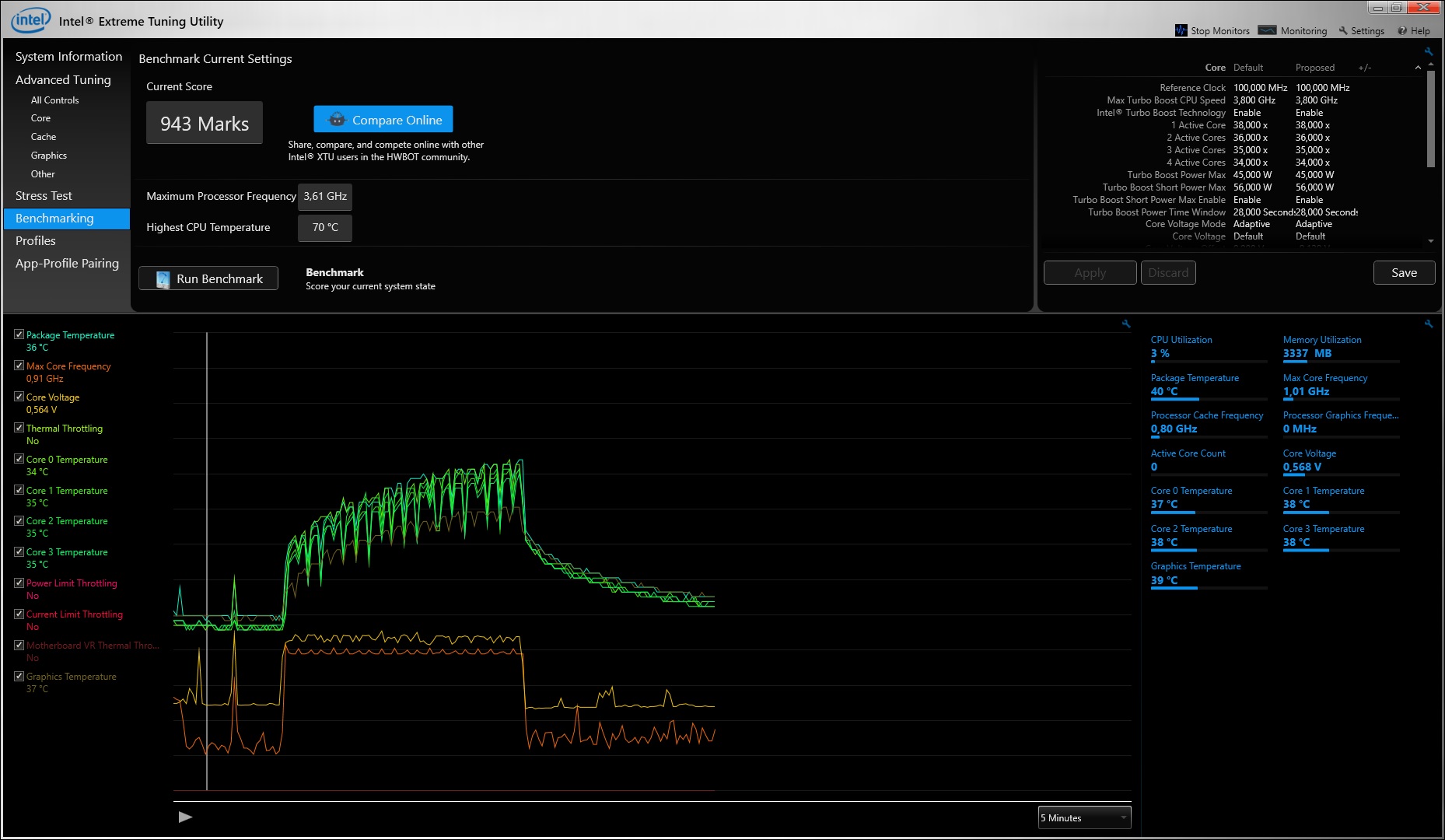Viewport: 1445px width, 840px height.
Task: Click the Active Core Count monitor
Action: point(1209,461)
